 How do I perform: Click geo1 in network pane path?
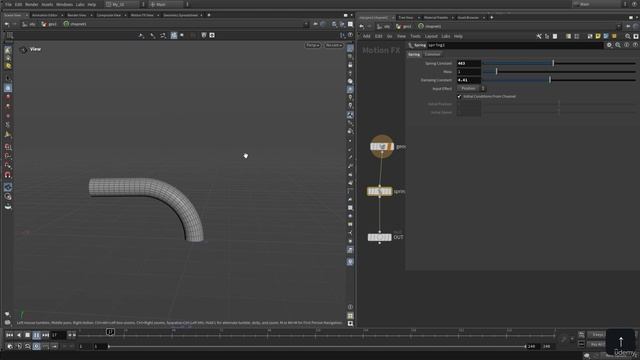click(x=403, y=27)
